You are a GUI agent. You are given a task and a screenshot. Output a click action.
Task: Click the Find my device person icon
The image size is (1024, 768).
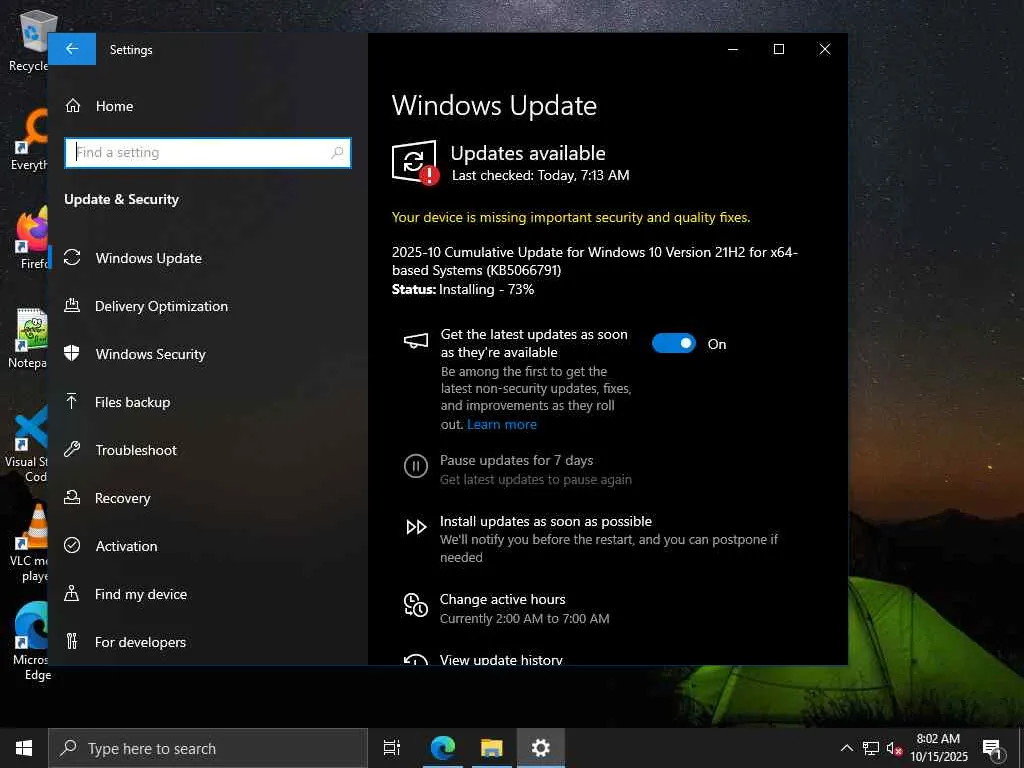click(72, 594)
